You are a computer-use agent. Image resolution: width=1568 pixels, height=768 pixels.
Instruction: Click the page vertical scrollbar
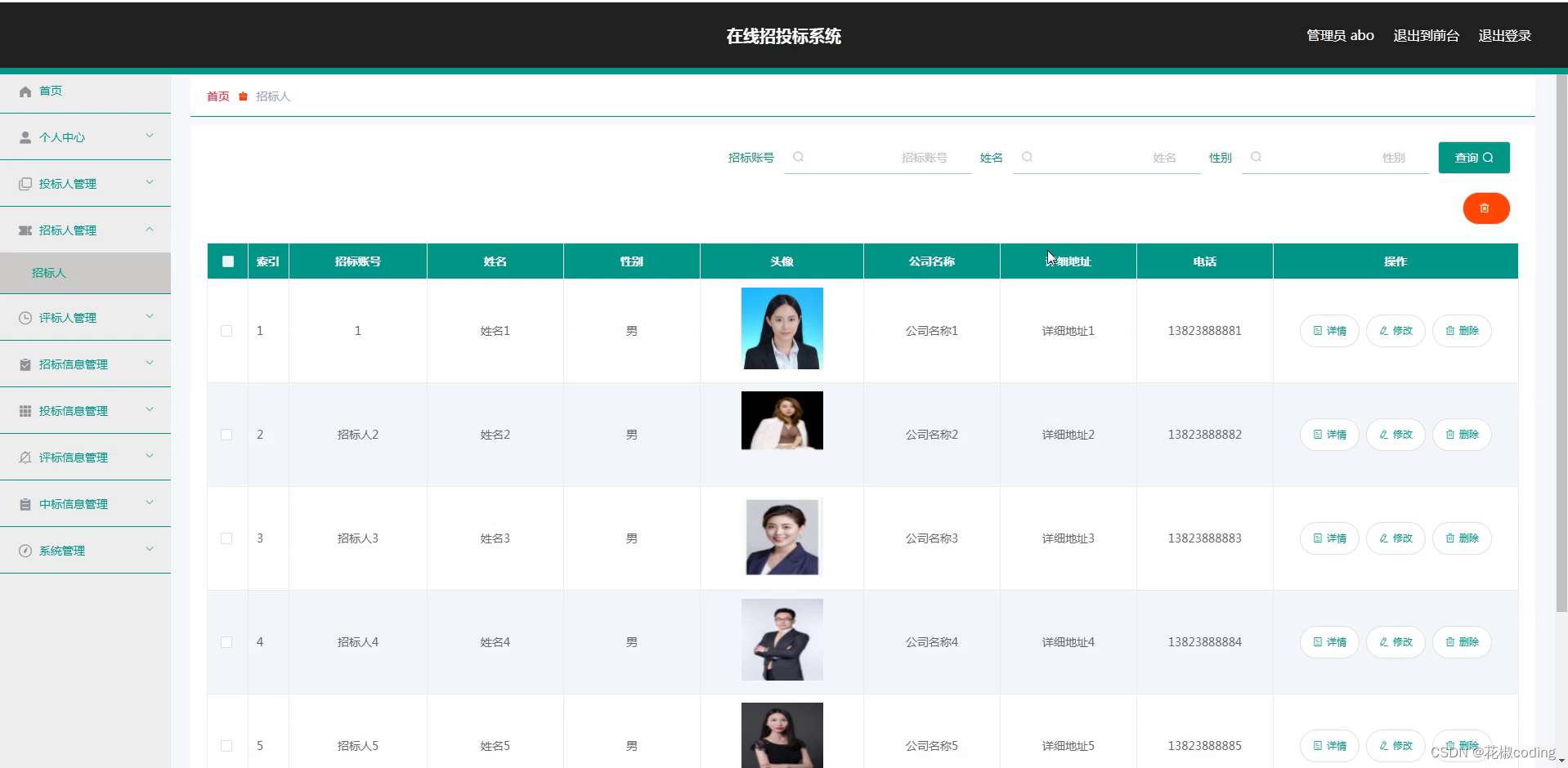[1561, 343]
